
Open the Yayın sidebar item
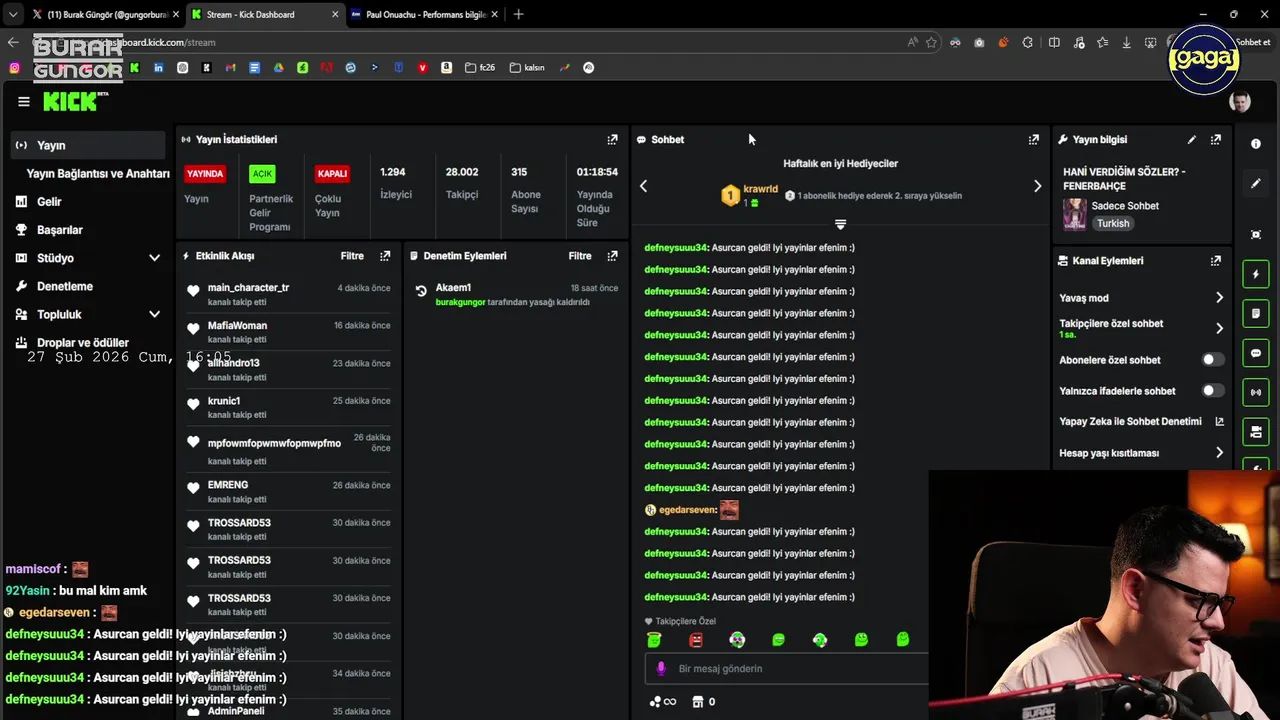point(88,145)
